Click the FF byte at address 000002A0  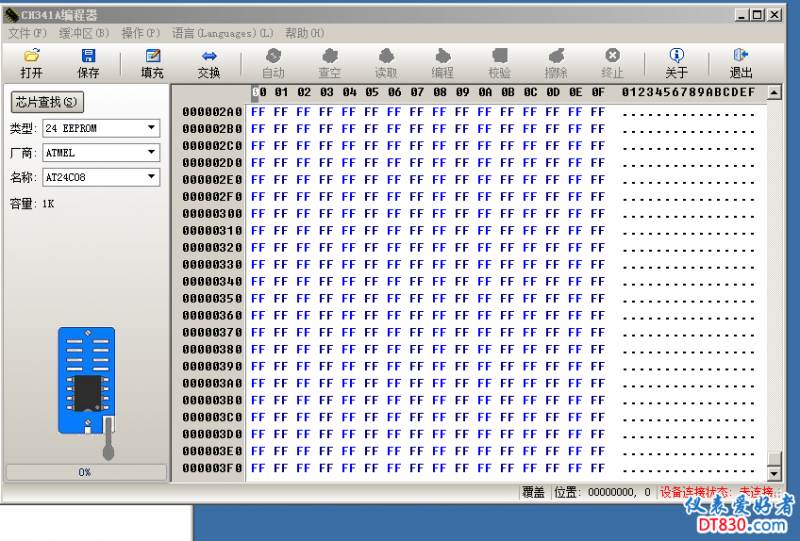tap(258, 112)
